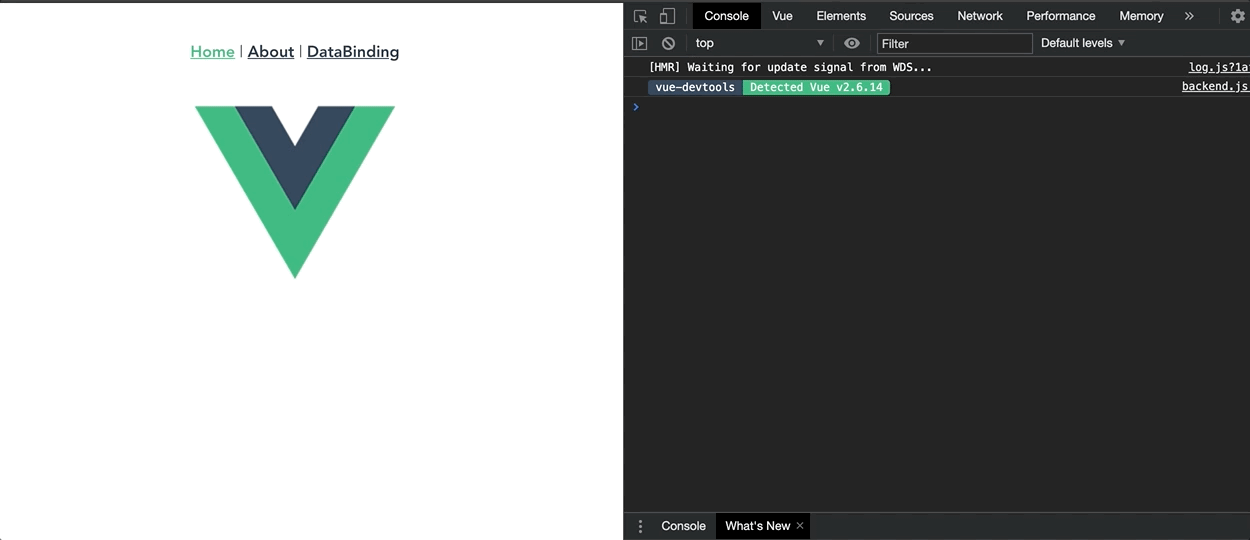Switch to the Console tab
The image size is (1250, 540).
(x=726, y=16)
